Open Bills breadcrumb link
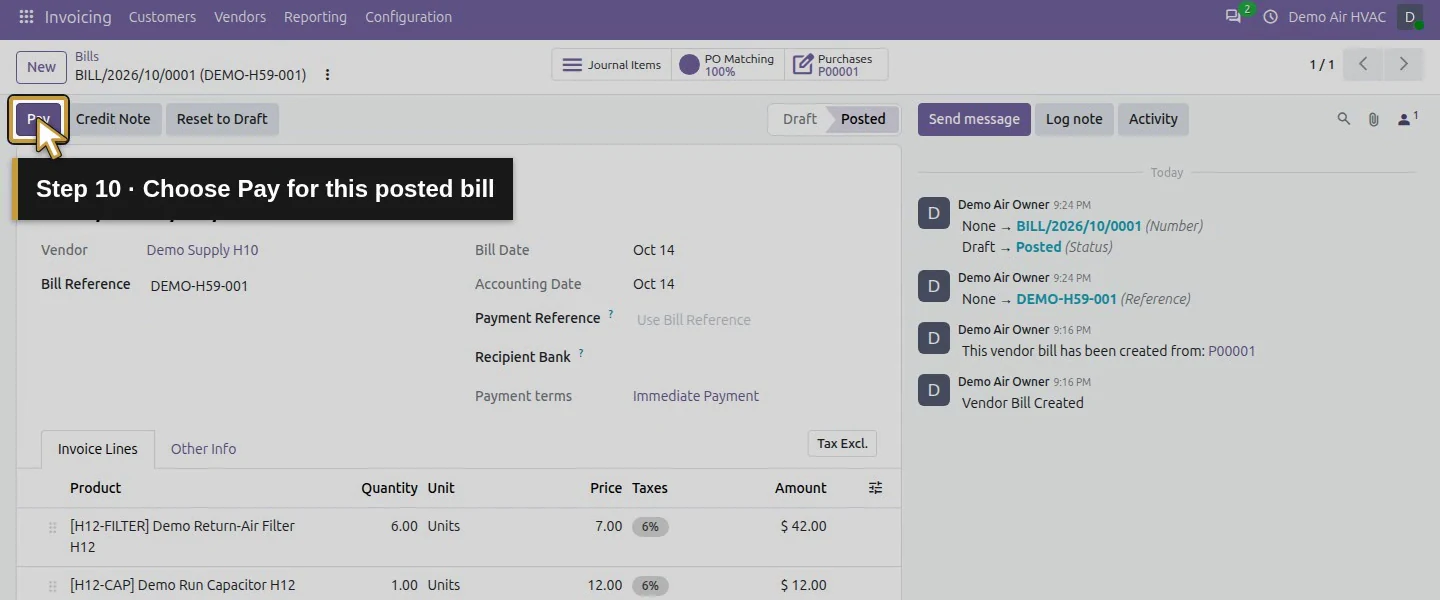 [87, 56]
